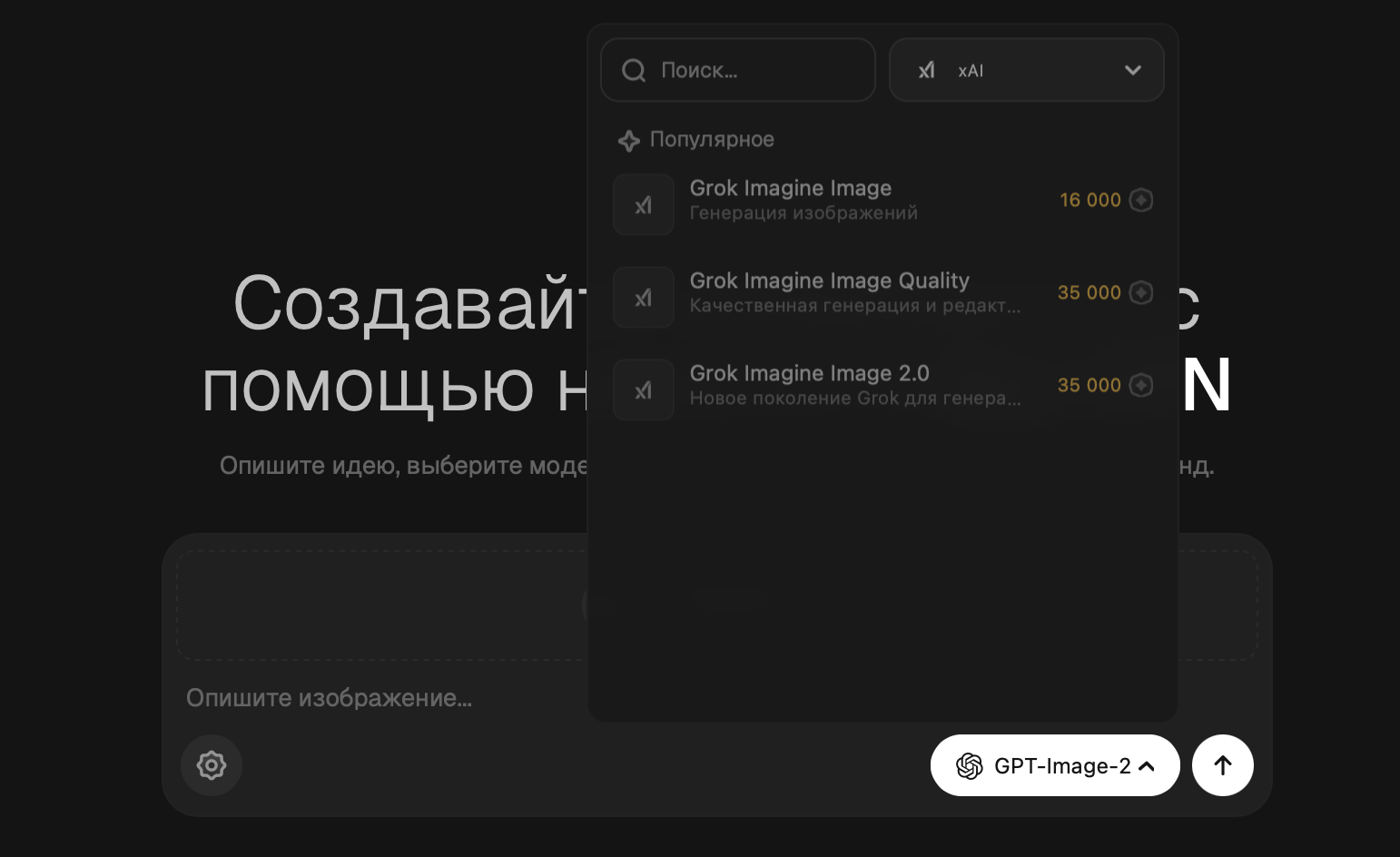1400x857 pixels.
Task: Click the credit coin icon next to 16 000
Action: [1141, 200]
